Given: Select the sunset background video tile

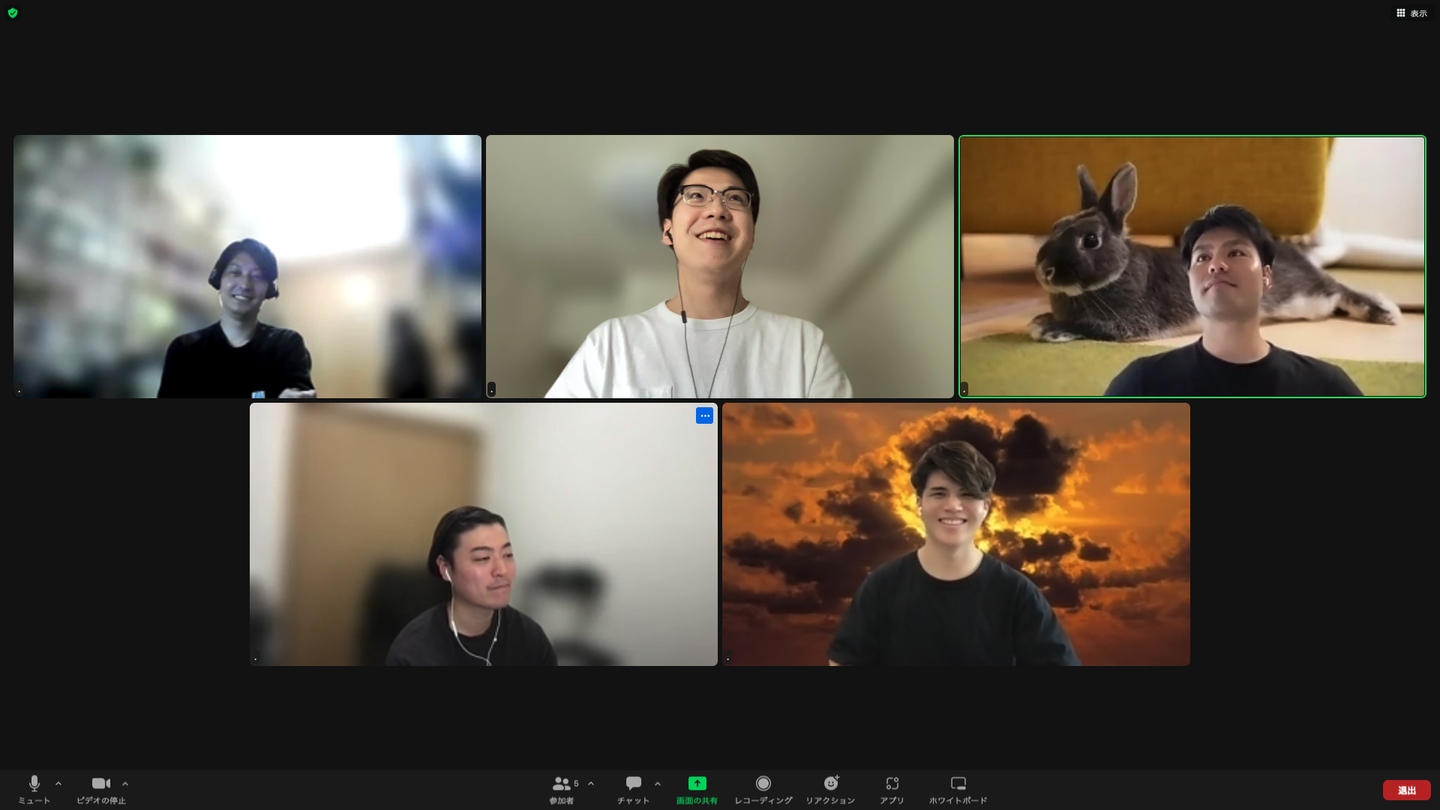Looking at the screenshot, I should pyautogui.click(x=956, y=534).
